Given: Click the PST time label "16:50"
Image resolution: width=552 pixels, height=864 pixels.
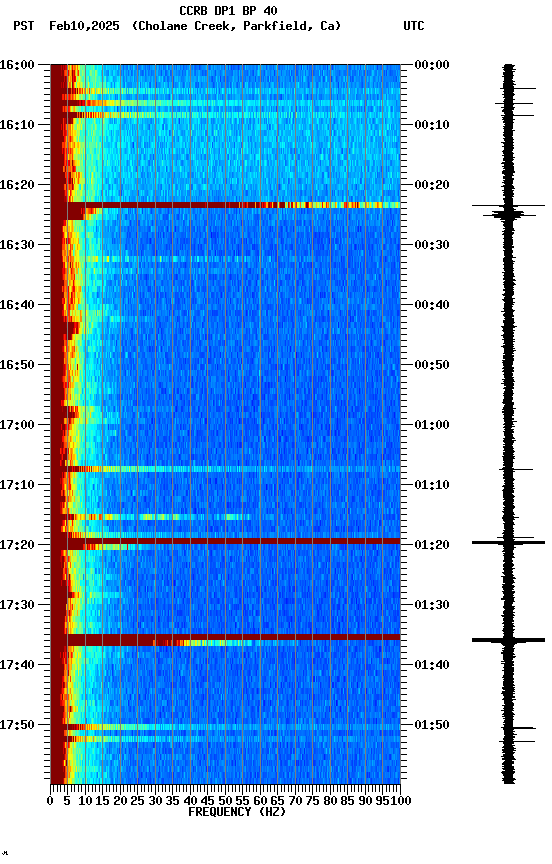Looking at the screenshot, I should click(x=17, y=365).
